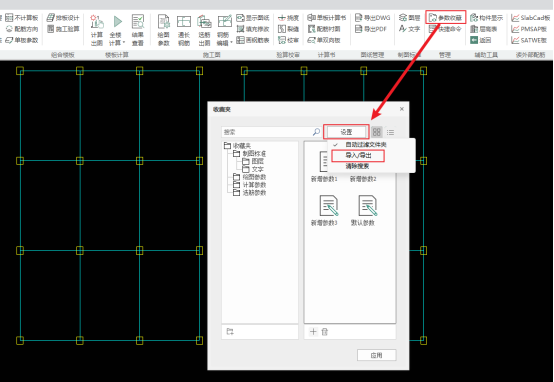Click the add plus icon below parameter list

(313, 331)
